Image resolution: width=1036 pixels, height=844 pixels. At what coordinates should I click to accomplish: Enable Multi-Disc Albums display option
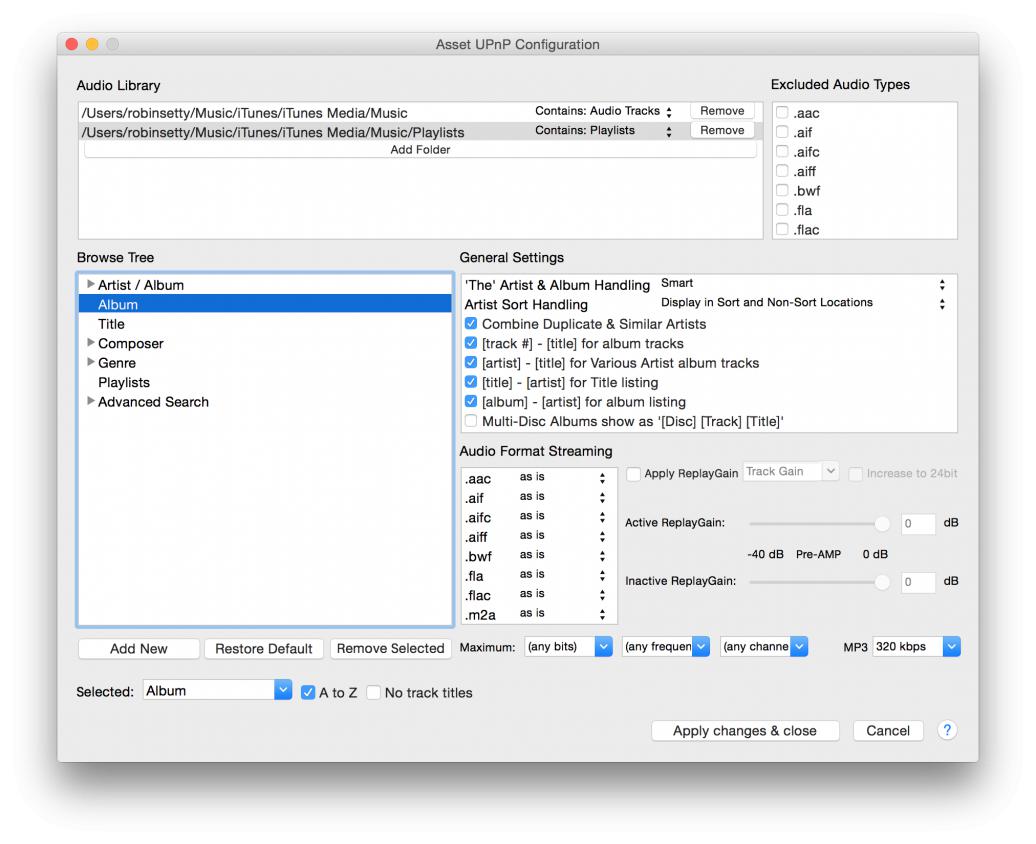point(471,422)
